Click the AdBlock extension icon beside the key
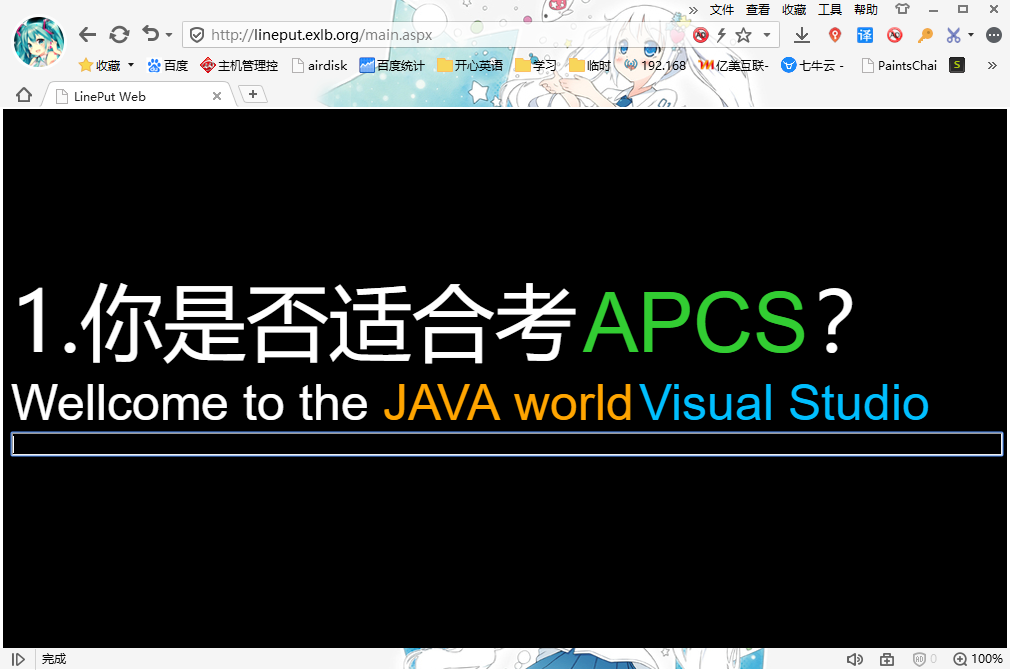Screen dimensions: 1010x670 point(895,35)
